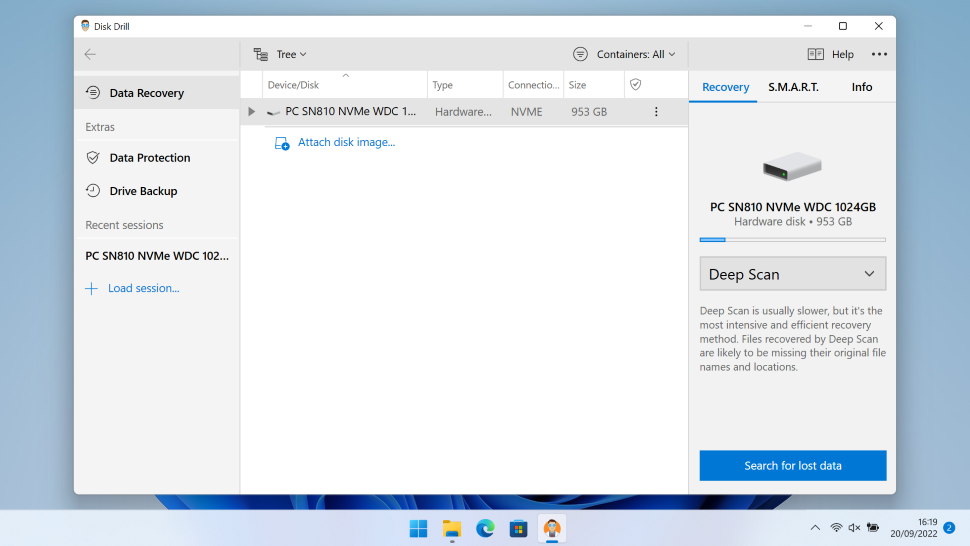Open notification badge showing 2
The height and width of the screenshot is (546, 970).
click(949, 527)
